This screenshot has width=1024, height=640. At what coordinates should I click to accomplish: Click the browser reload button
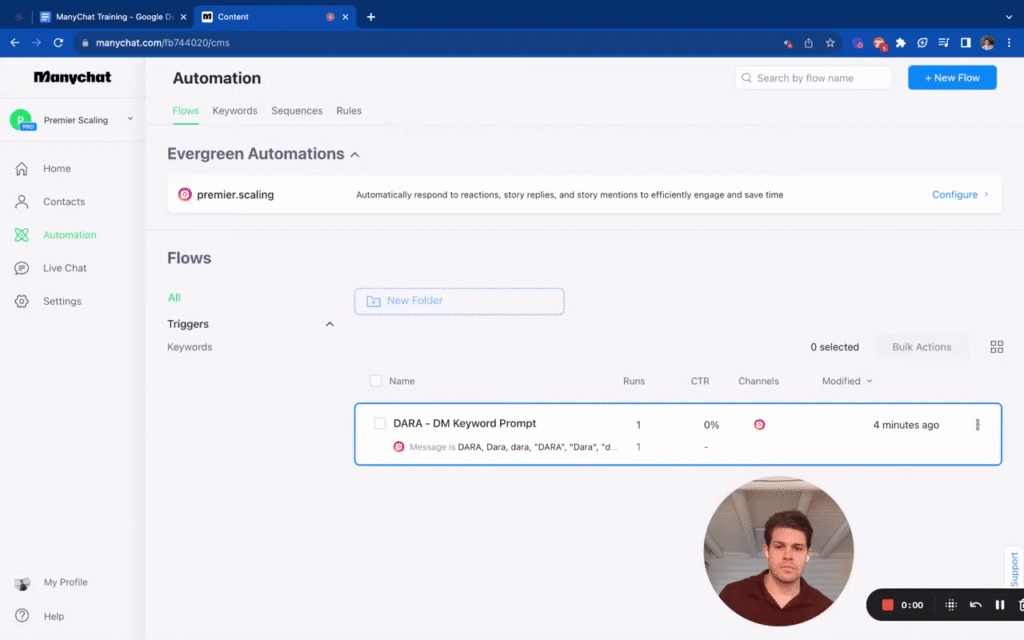[x=58, y=42]
